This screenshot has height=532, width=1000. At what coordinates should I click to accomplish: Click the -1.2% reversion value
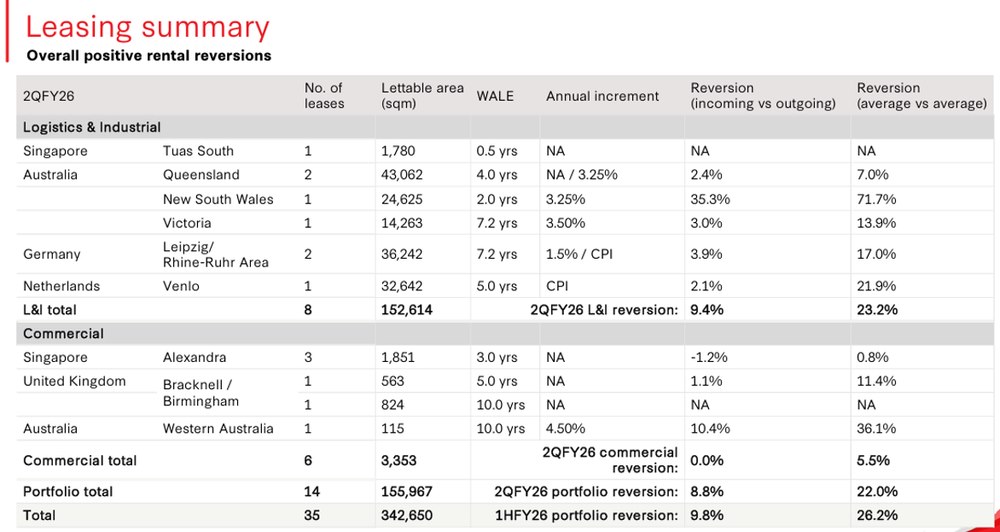pos(709,357)
